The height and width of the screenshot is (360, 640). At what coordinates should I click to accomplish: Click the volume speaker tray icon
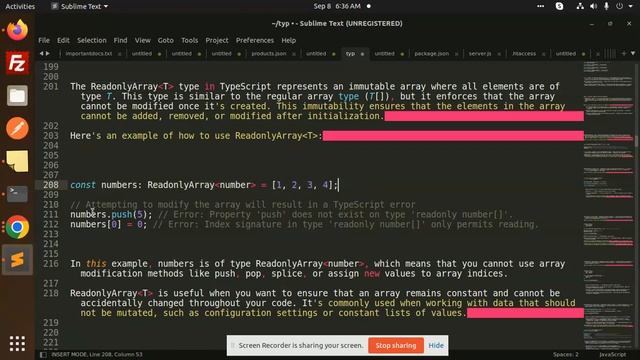pos(593,6)
